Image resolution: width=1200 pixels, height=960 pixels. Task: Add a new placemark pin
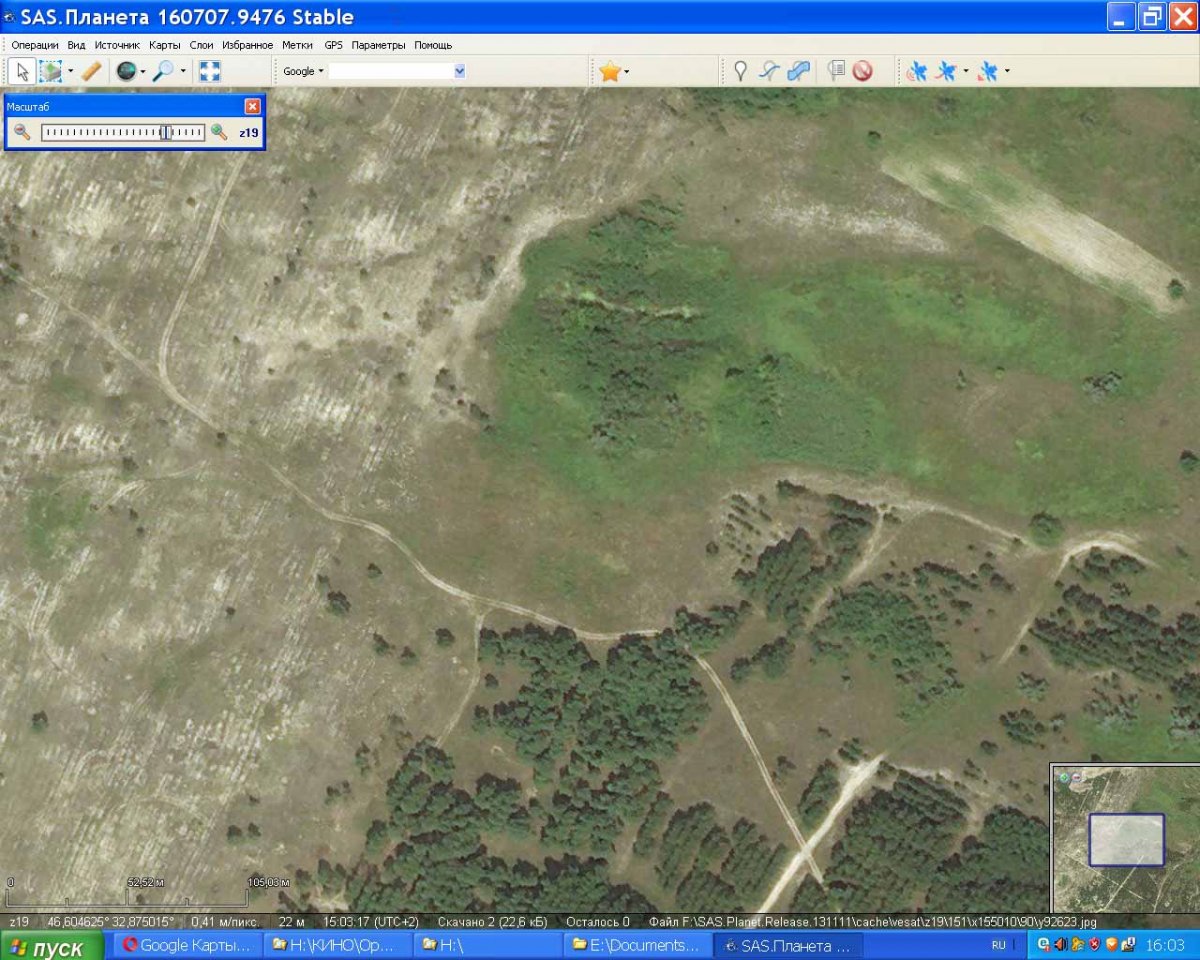click(740, 71)
